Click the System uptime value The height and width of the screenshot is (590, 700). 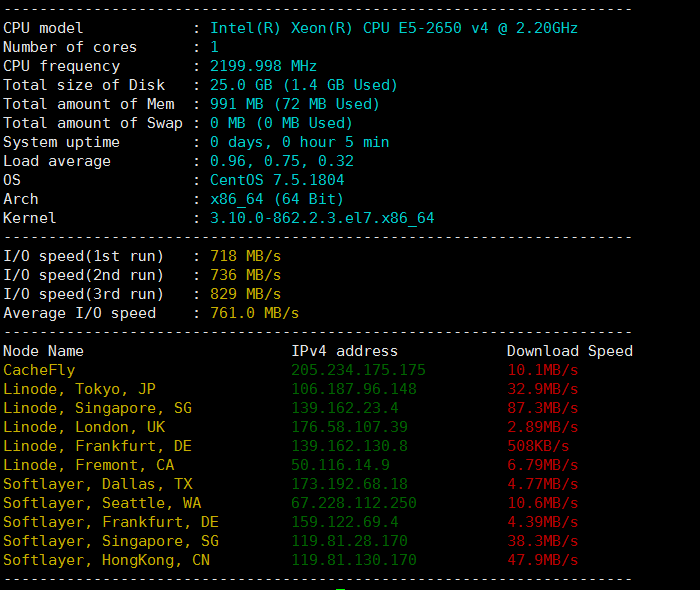pyautogui.click(x=299, y=142)
